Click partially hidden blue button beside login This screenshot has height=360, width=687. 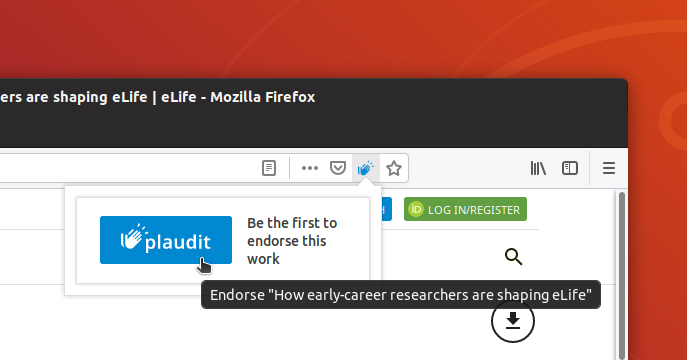click(x=386, y=209)
